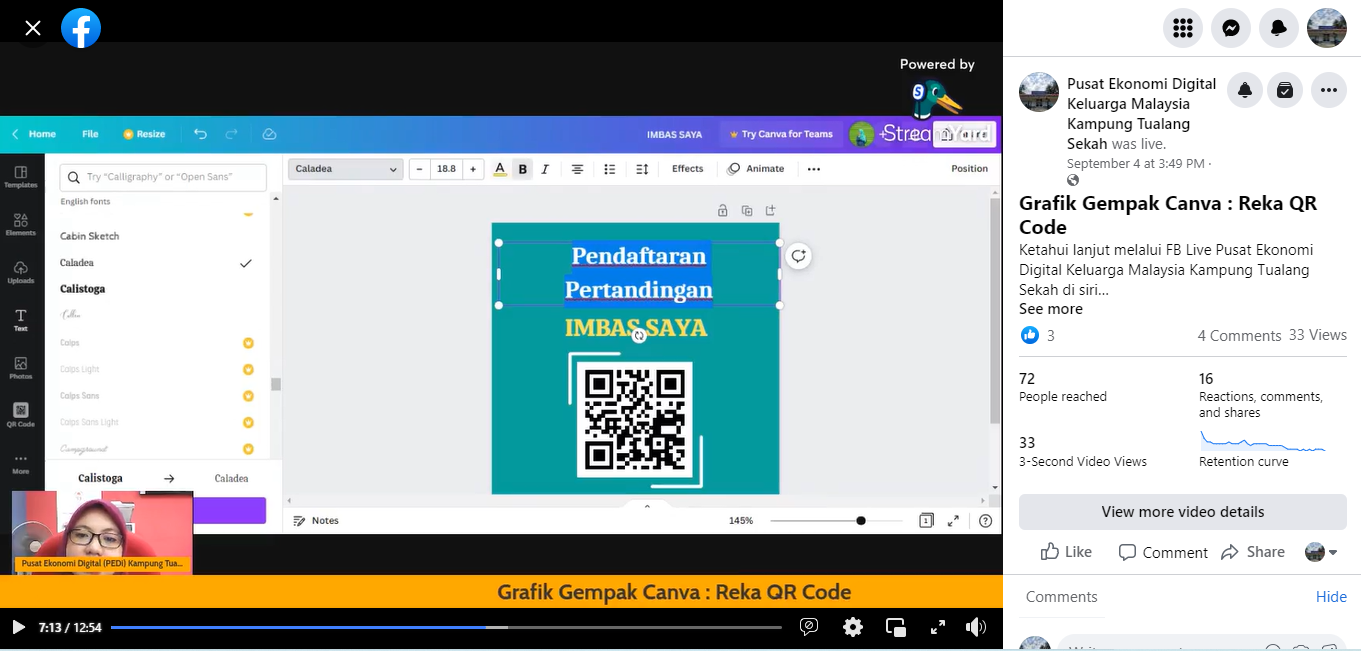
Task: Share the video post
Action: coord(1253,552)
